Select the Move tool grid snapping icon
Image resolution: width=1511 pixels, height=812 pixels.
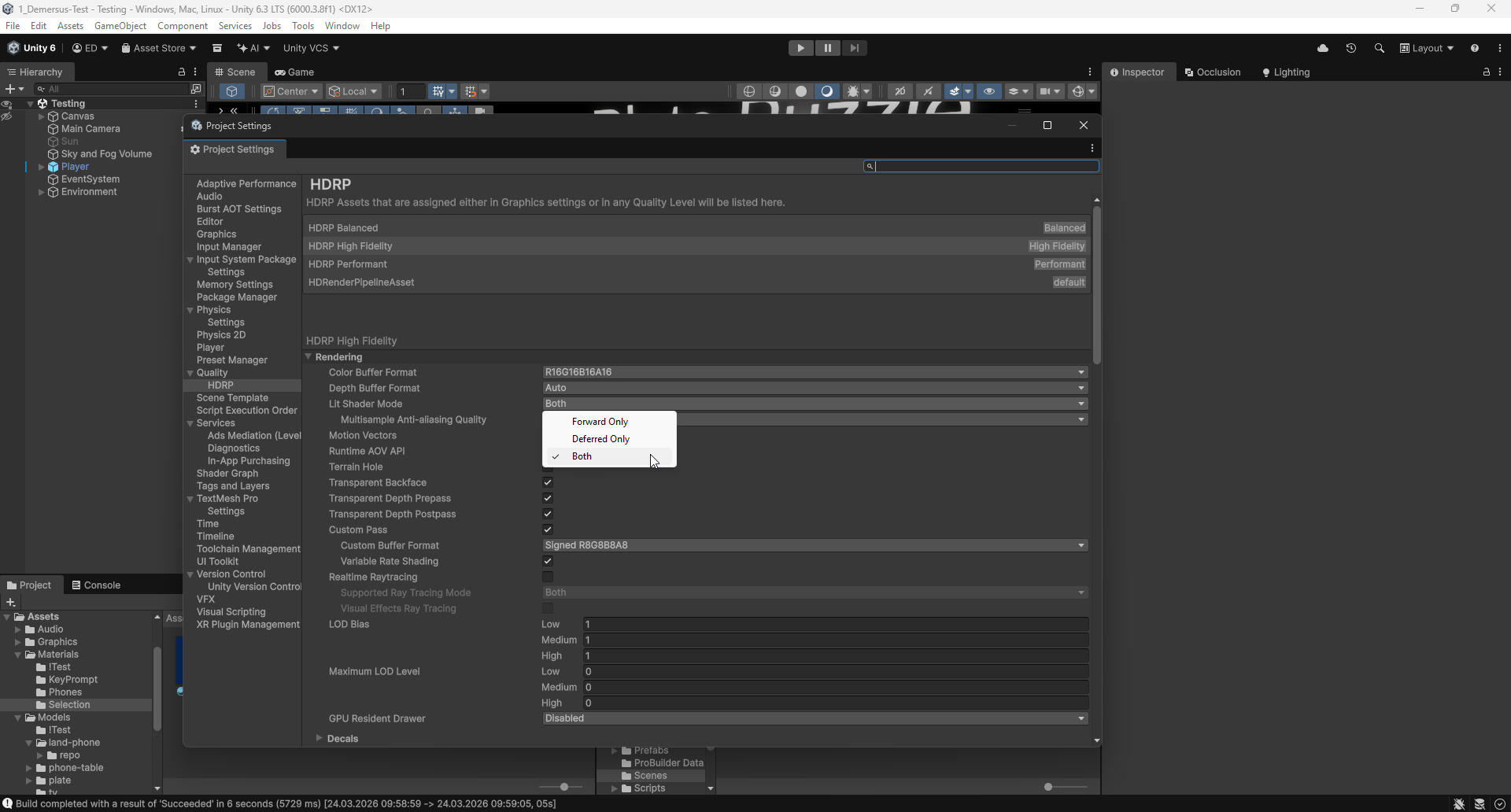(x=471, y=92)
